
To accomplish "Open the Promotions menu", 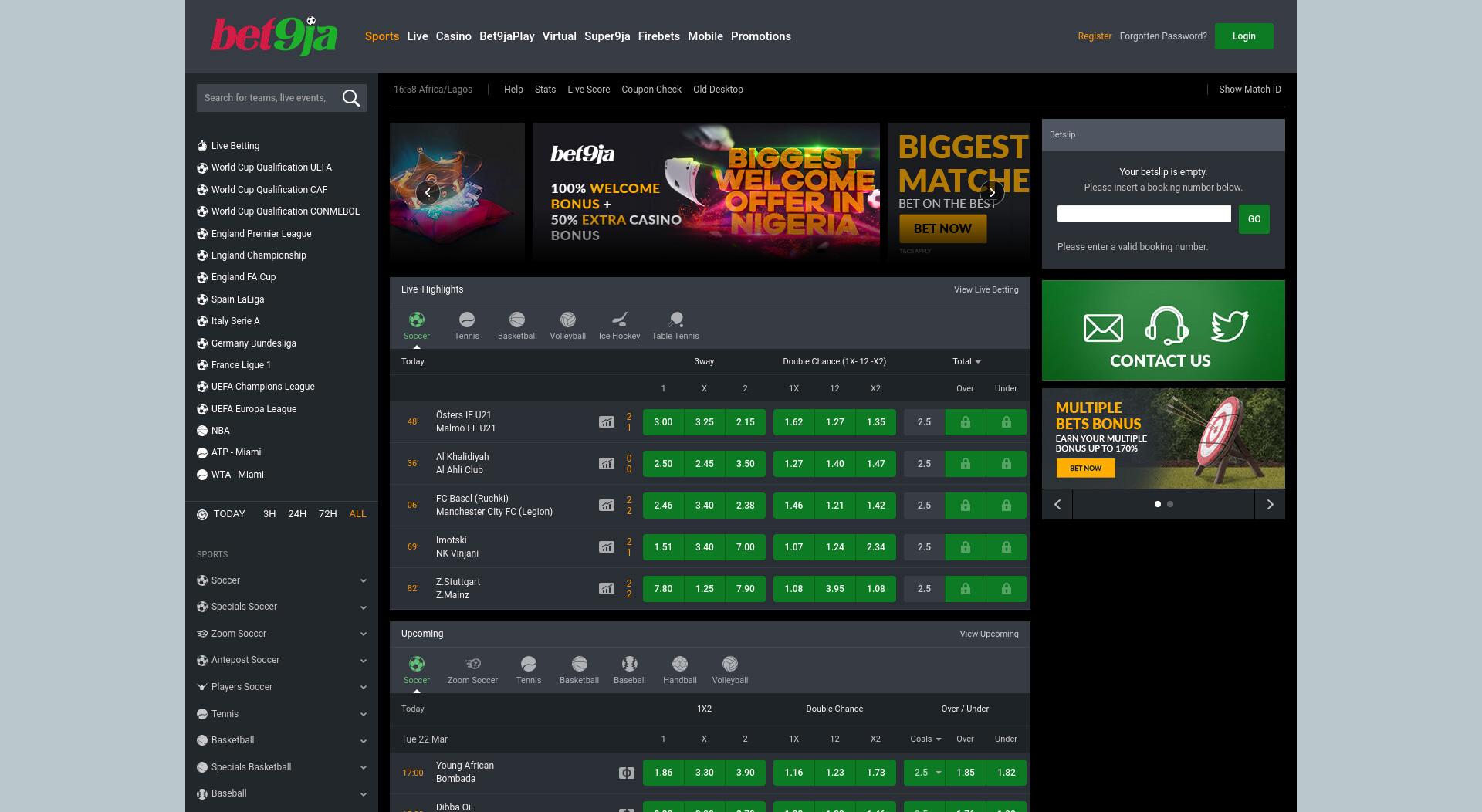I will point(761,36).
